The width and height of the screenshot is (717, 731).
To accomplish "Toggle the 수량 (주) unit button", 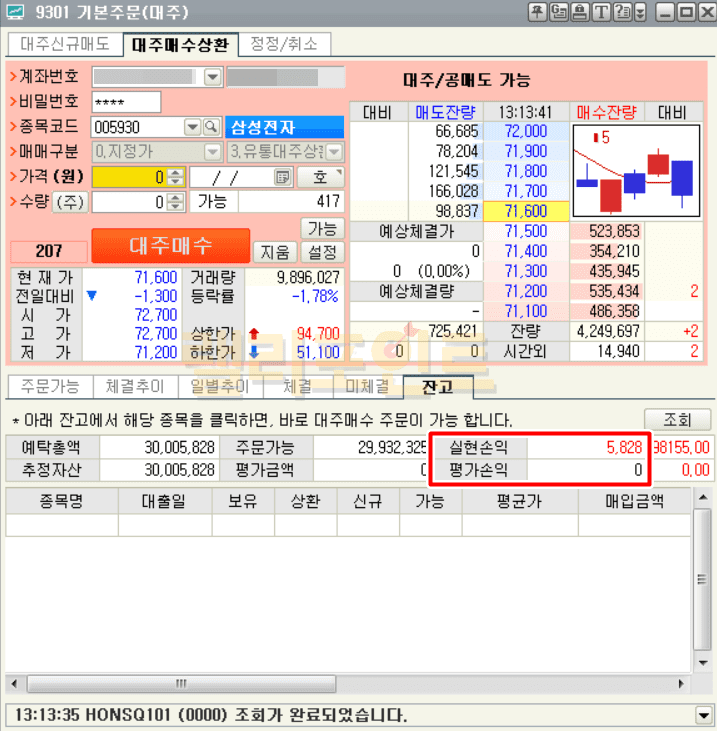I will (69, 202).
